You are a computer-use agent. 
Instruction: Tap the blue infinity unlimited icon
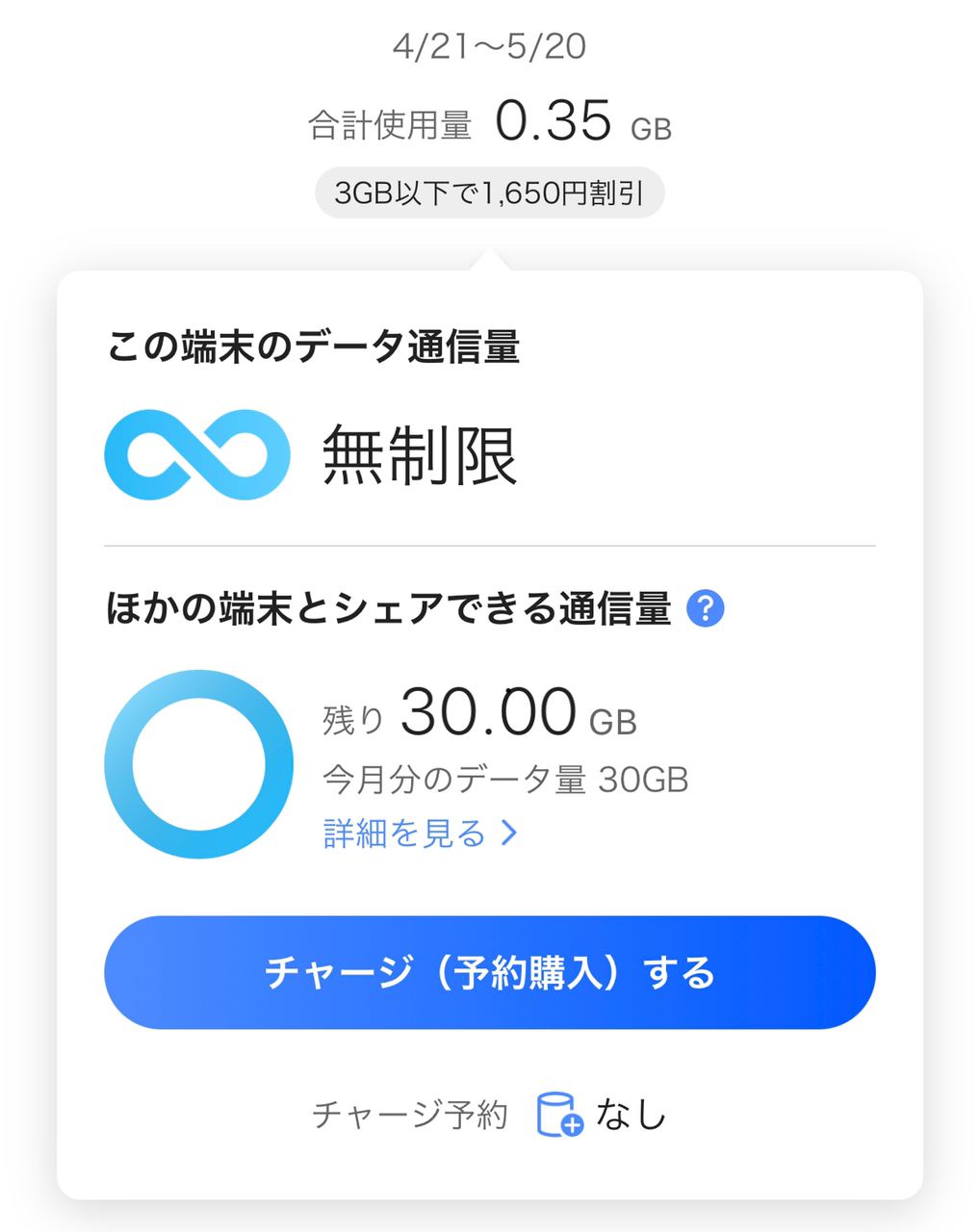click(x=197, y=455)
